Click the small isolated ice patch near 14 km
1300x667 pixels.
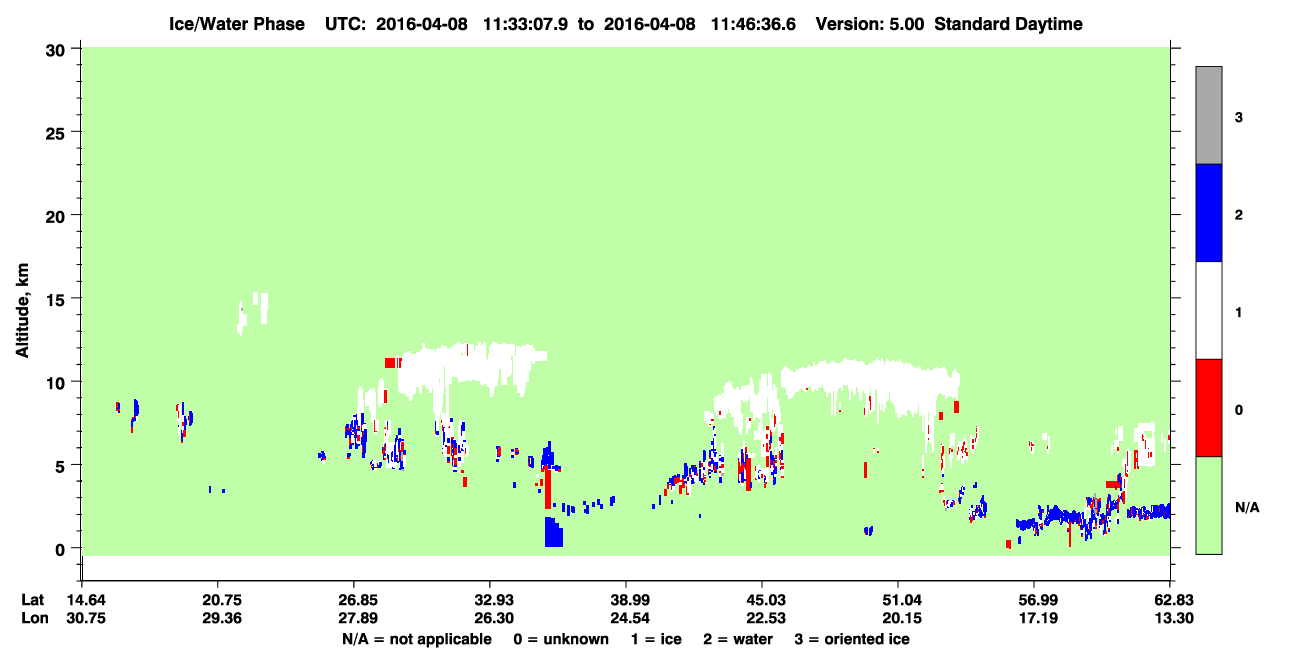pyautogui.click(x=253, y=312)
